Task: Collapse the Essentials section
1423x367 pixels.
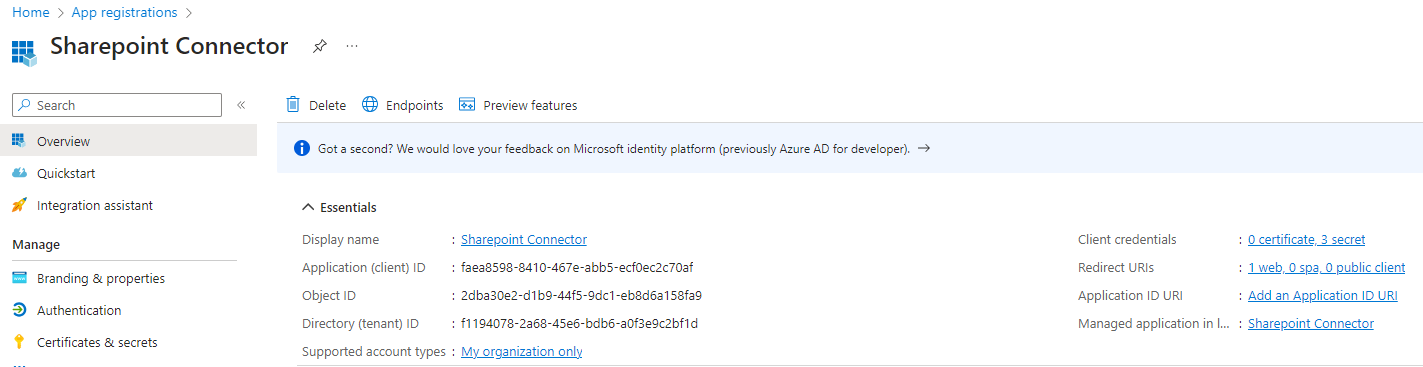Action: coord(308,207)
